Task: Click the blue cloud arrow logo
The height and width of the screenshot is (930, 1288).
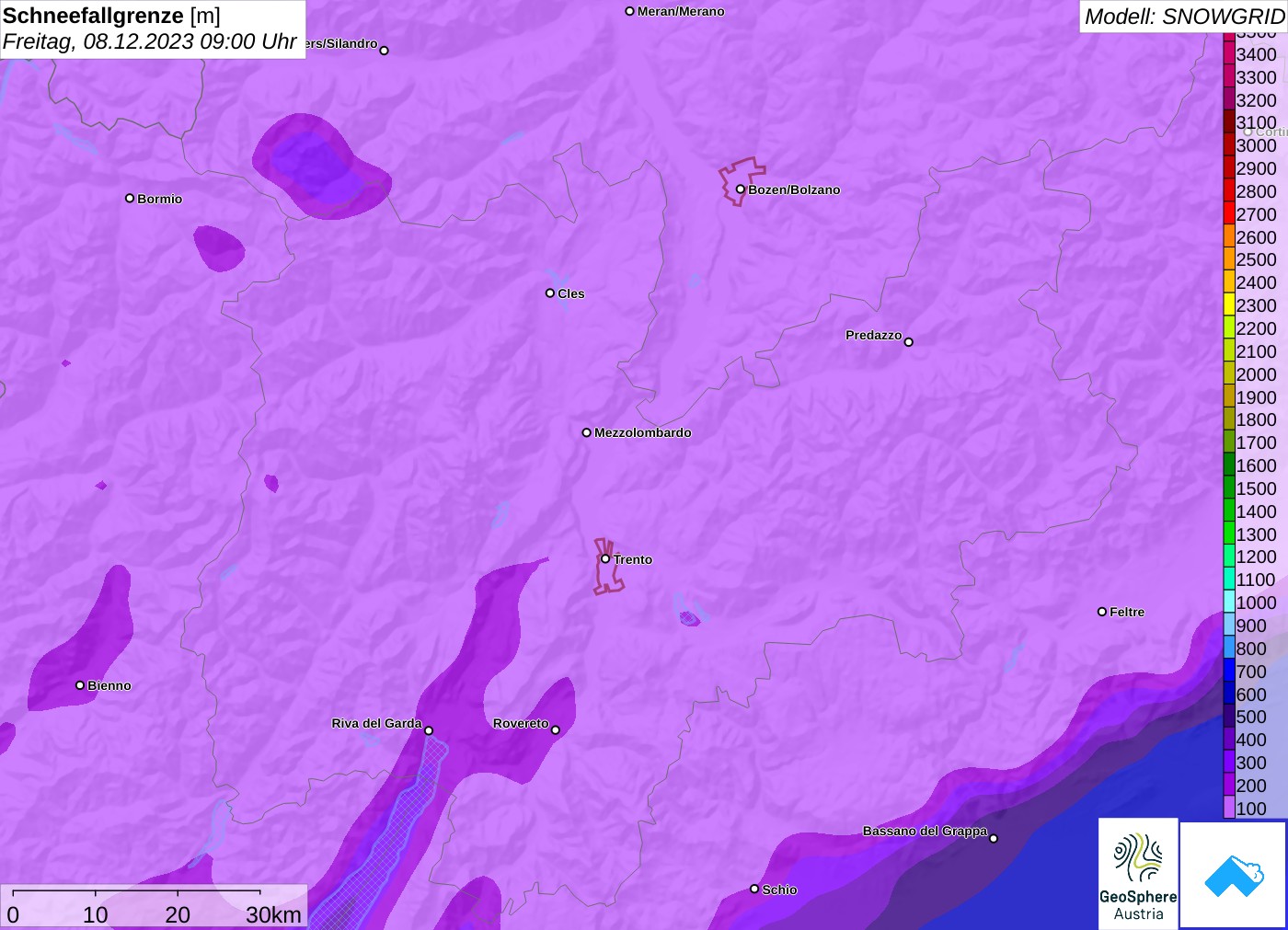Action: [x=1233, y=875]
